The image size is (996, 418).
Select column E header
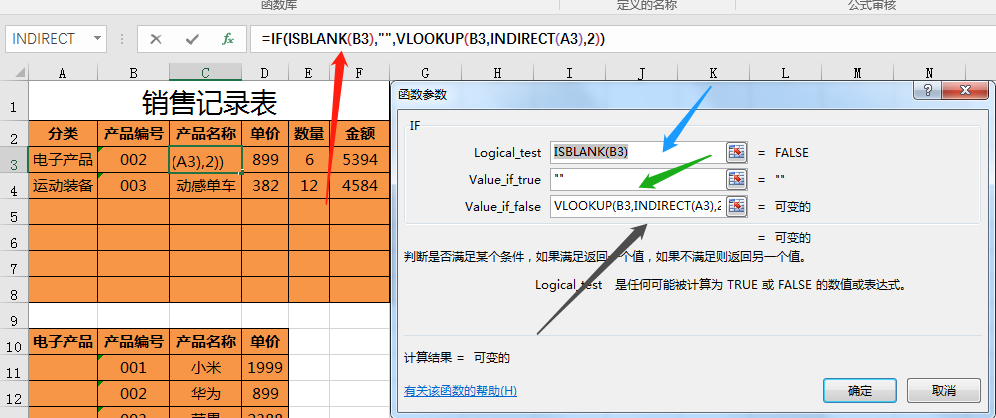click(x=309, y=73)
